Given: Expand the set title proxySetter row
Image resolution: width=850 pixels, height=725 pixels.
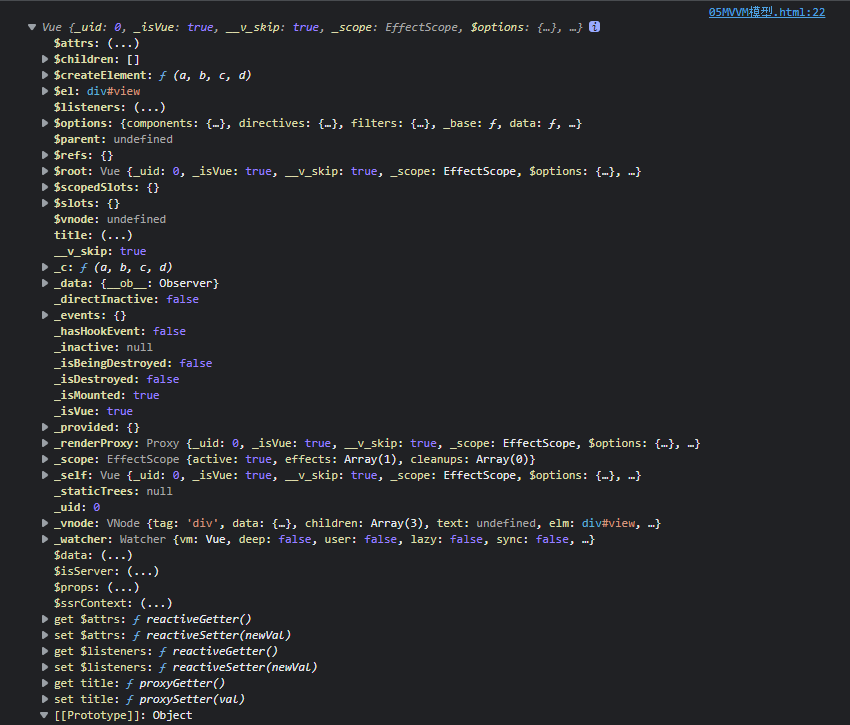Looking at the screenshot, I should 45,699.
